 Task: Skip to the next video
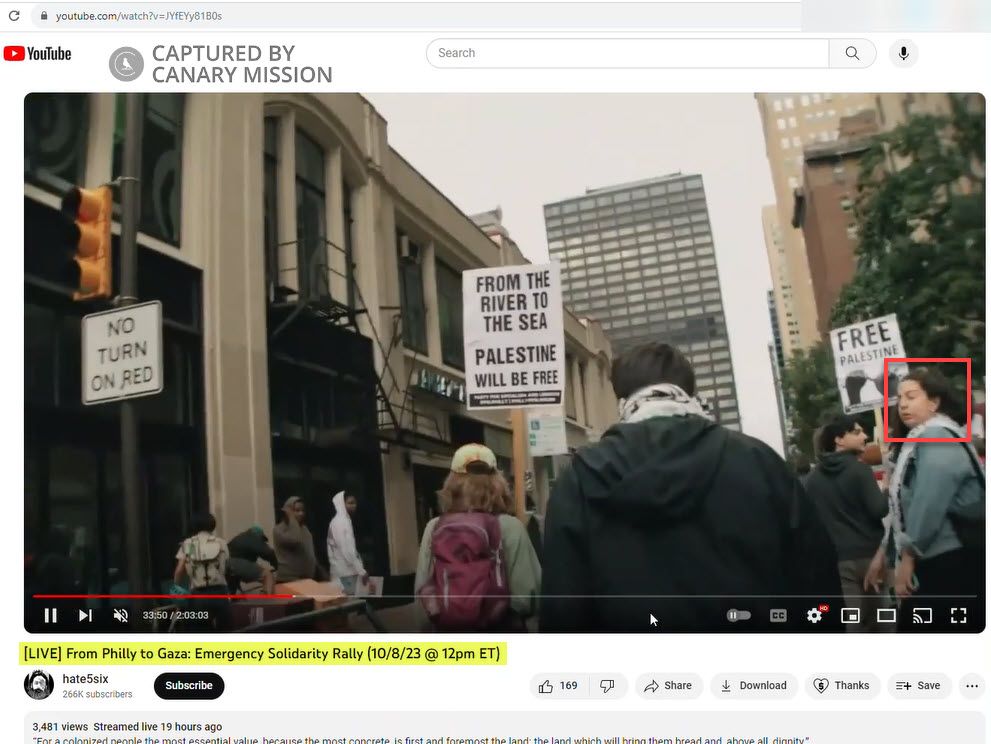pyautogui.click(x=85, y=615)
